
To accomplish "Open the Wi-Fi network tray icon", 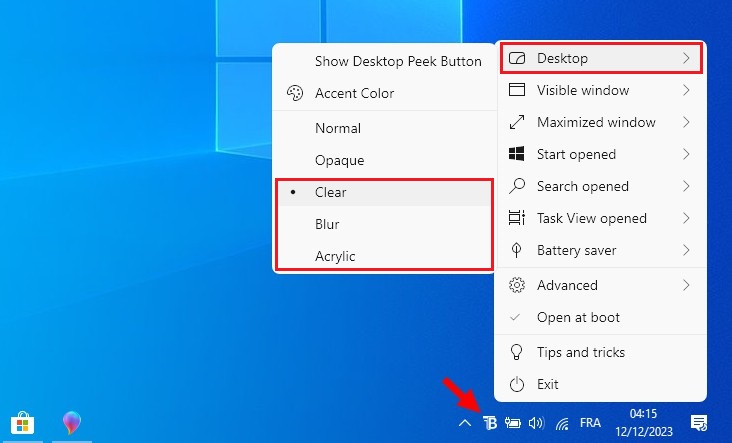I will click(x=564, y=423).
